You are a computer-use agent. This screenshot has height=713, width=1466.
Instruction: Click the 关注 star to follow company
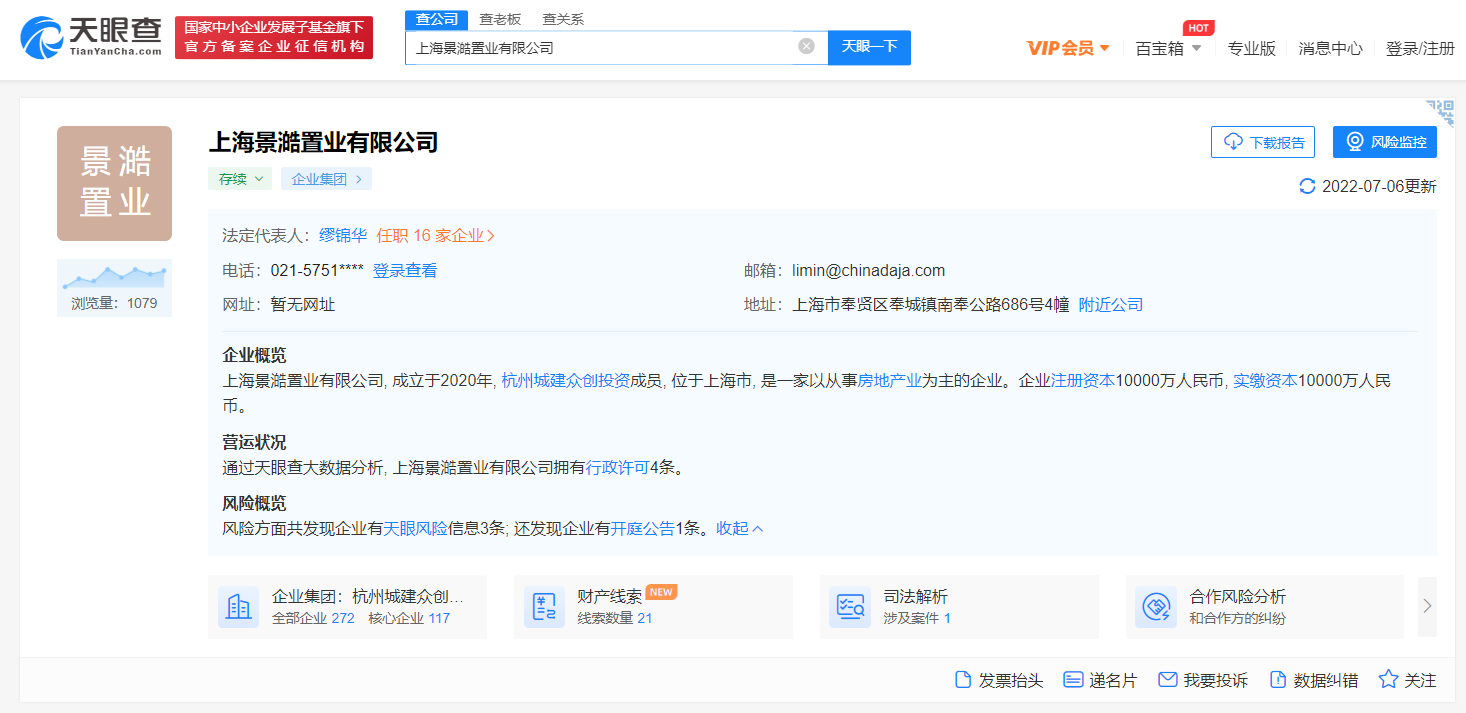point(1407,680)
